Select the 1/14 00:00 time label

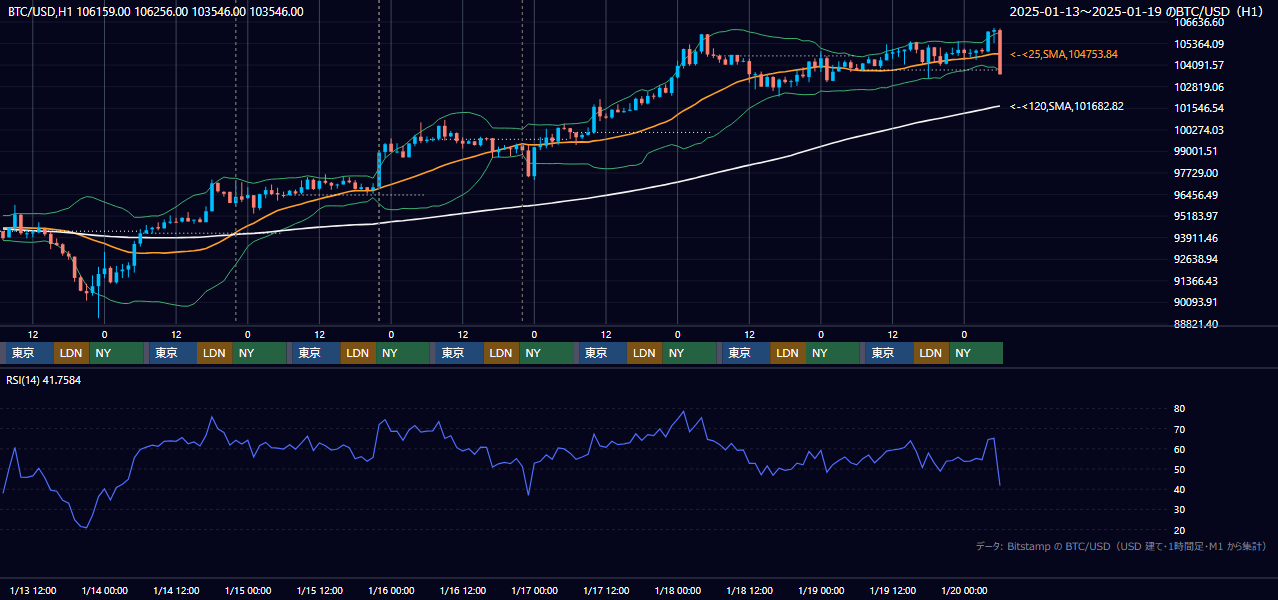point(105,590)
